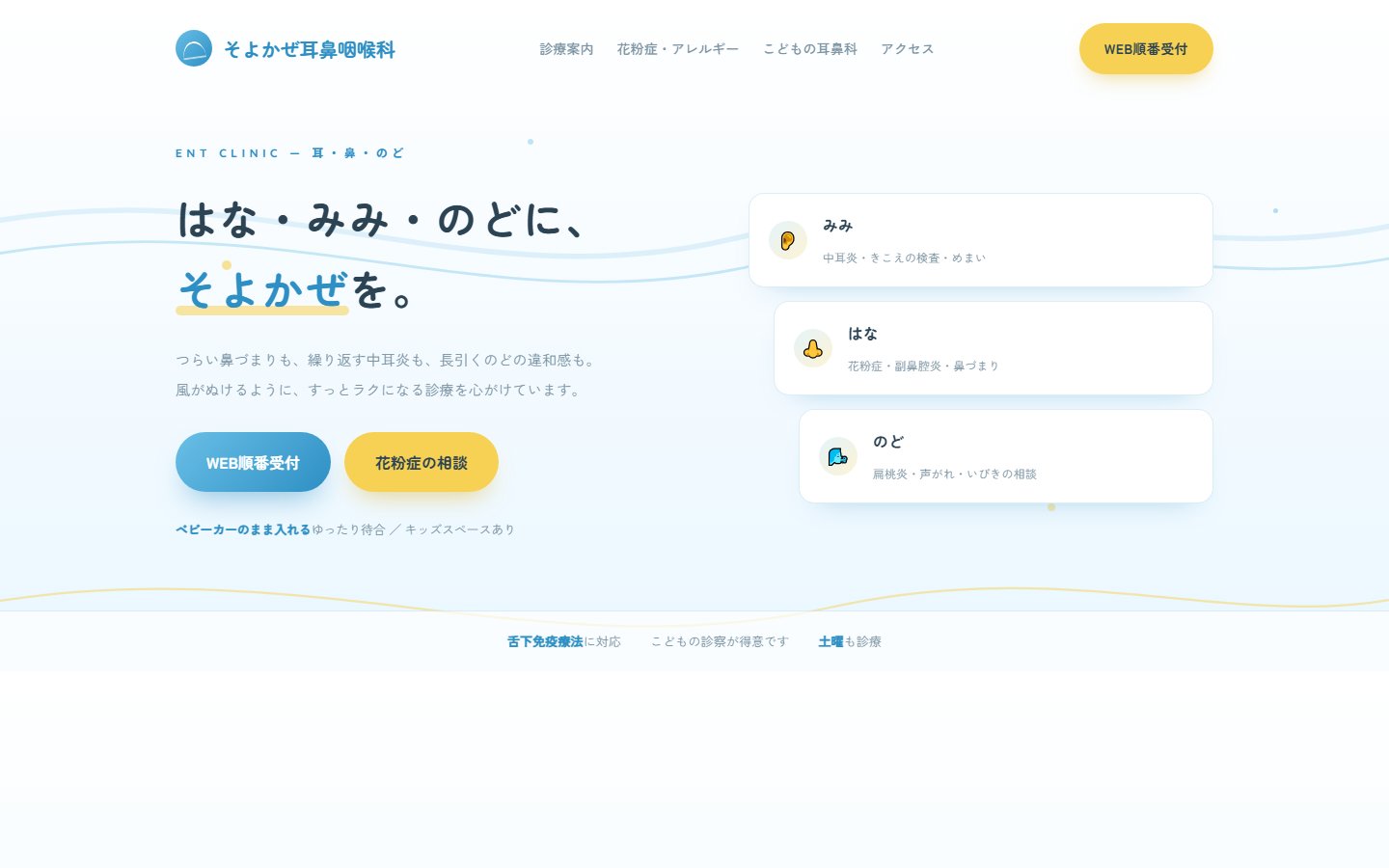The height and width of the screenshot is (868, 1389).
Task: Click the nose icon in the はな card
Action: tap(813, 348)
